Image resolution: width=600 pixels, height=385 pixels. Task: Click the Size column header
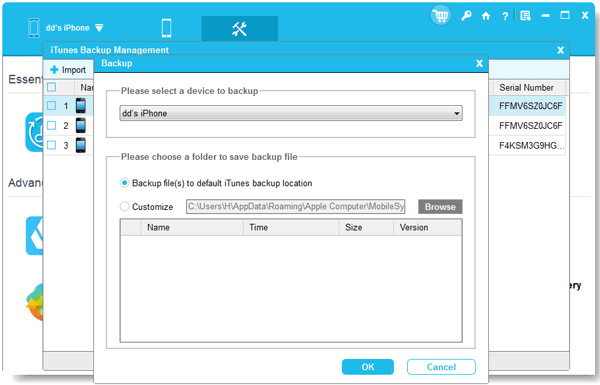(x=366, y=227)
